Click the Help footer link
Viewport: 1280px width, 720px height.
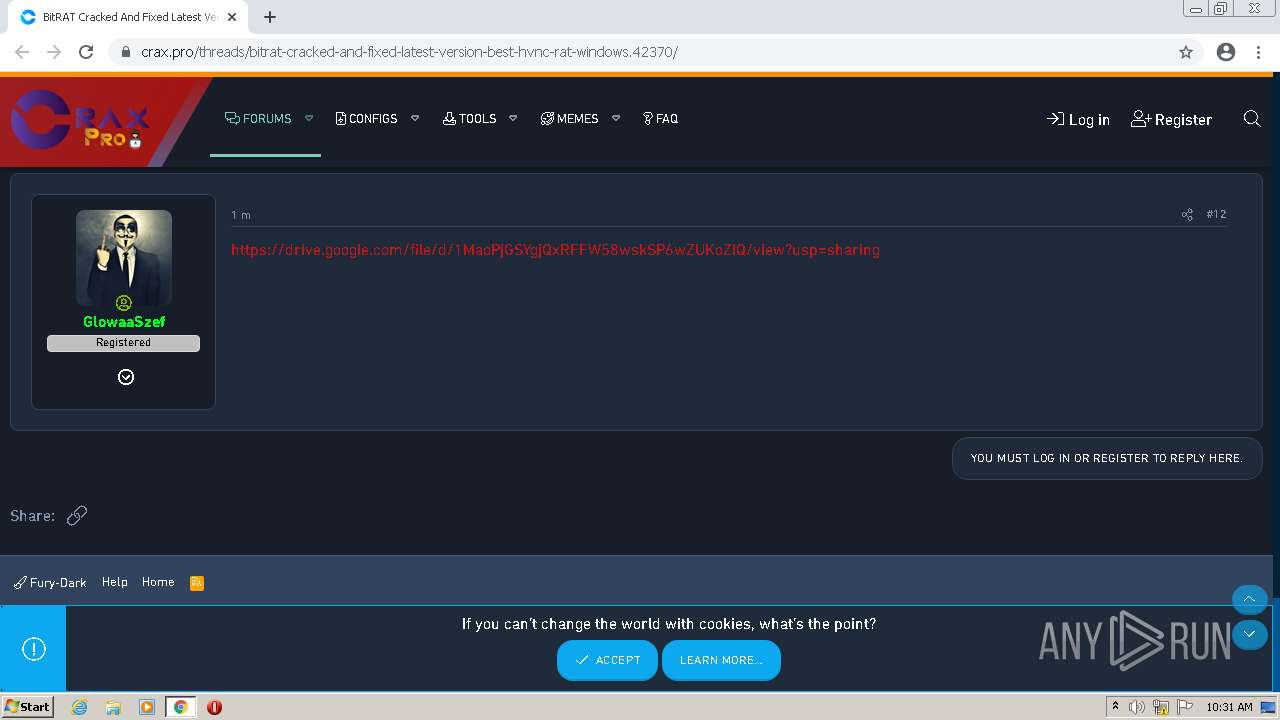[x=115, y=582]
